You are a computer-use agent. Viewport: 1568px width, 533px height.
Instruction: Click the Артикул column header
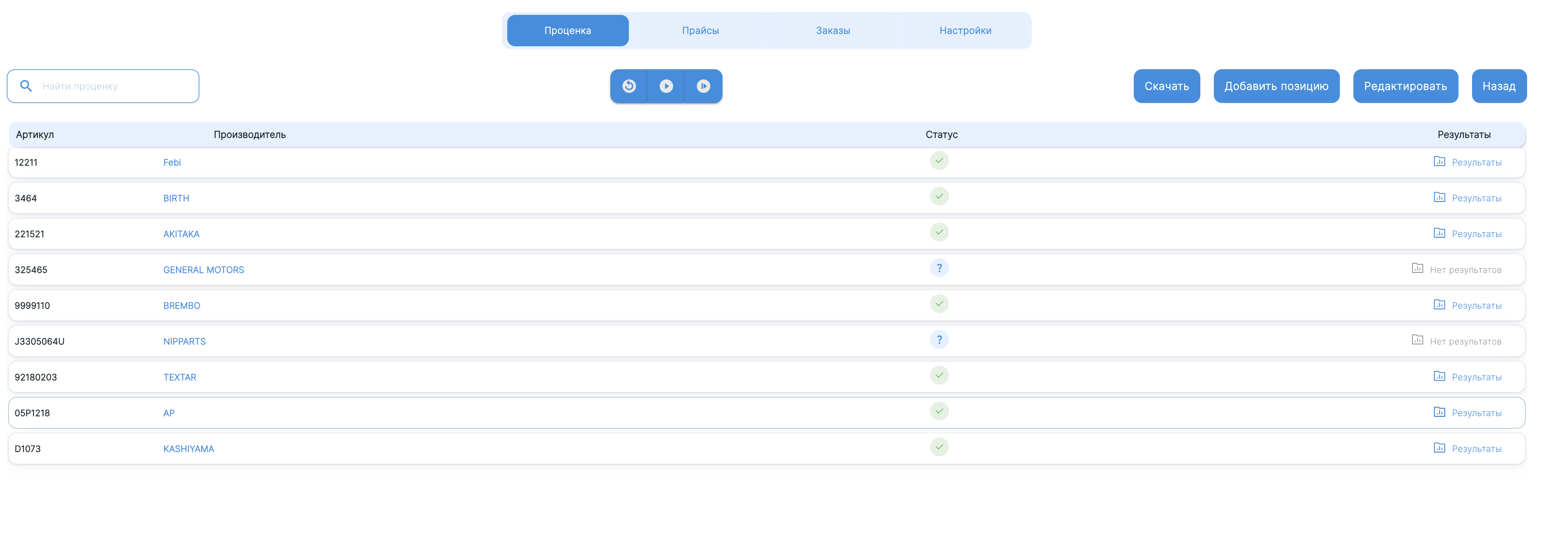[35, 134]
